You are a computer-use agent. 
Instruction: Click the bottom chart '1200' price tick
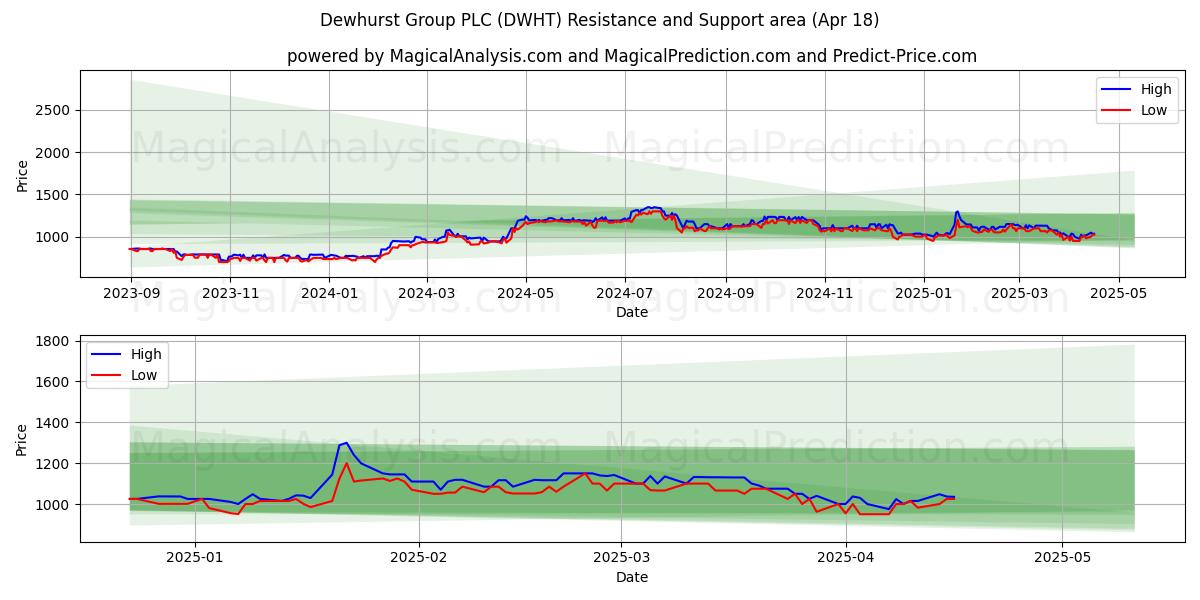[54, 464]
